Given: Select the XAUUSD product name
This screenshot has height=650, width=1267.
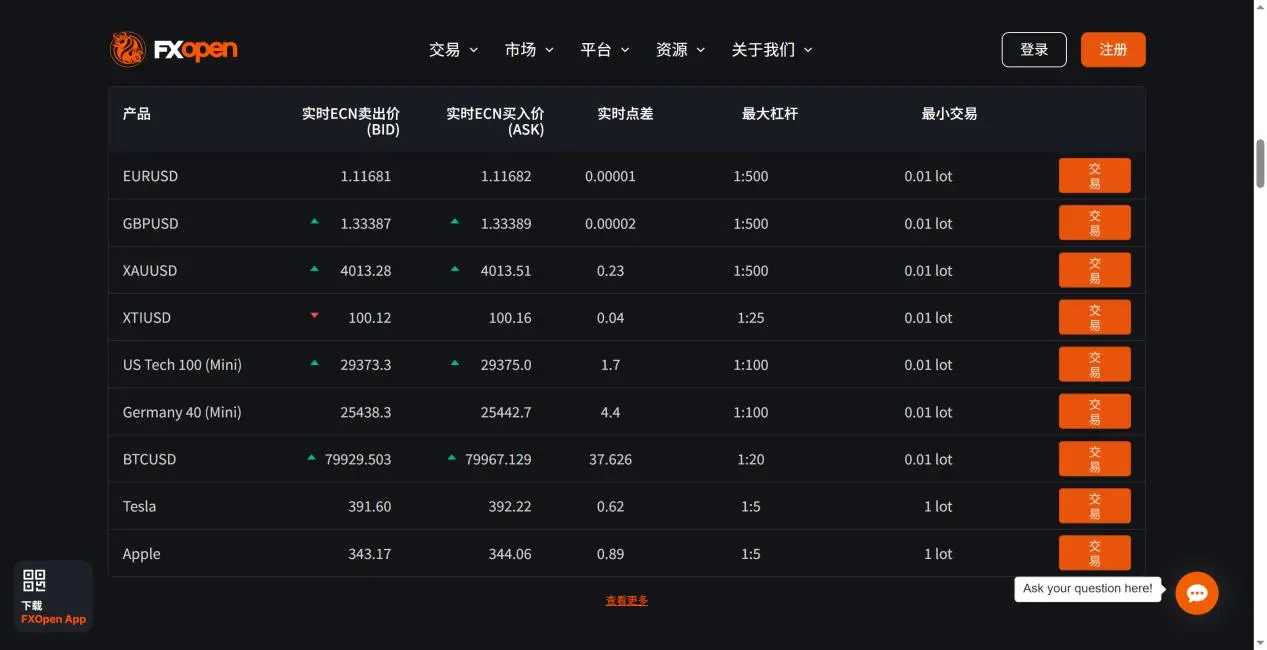Looking at the screenshot, I should tap(150, 270).
